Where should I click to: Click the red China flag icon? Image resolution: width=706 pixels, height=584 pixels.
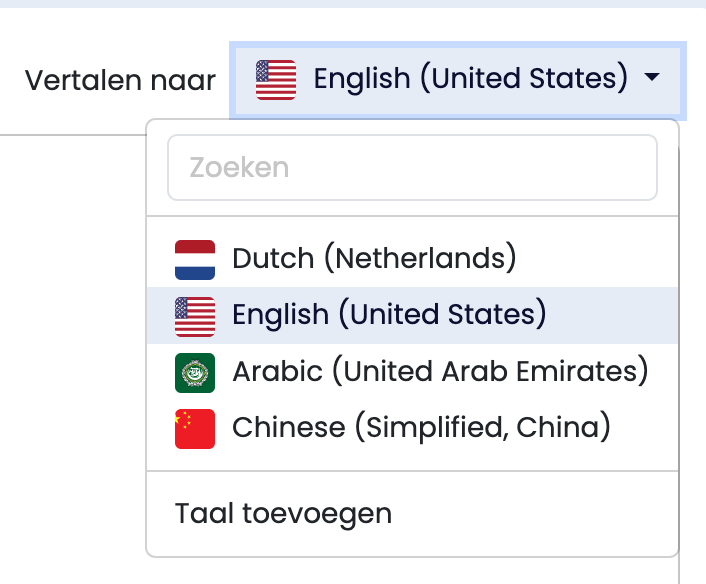click(195, 429)
